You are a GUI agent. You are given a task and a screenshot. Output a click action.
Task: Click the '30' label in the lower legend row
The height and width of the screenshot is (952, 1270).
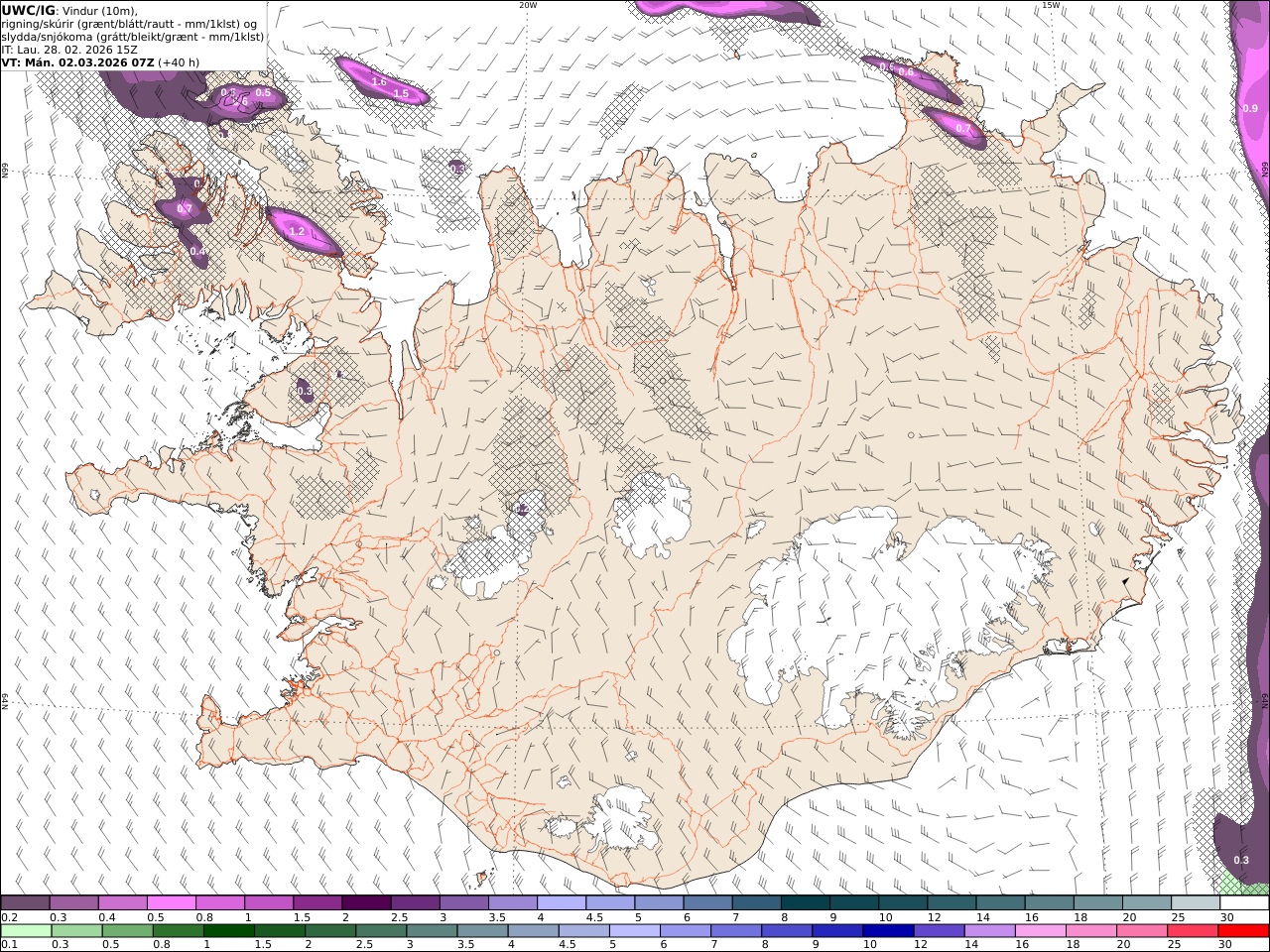click(x=1224, y=944)
